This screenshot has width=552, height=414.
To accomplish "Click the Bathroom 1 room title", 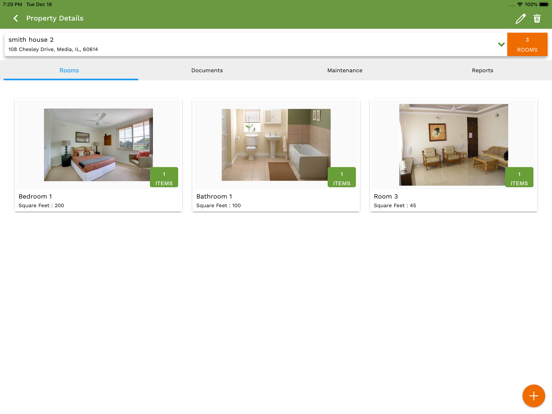I will coord(214,196).
